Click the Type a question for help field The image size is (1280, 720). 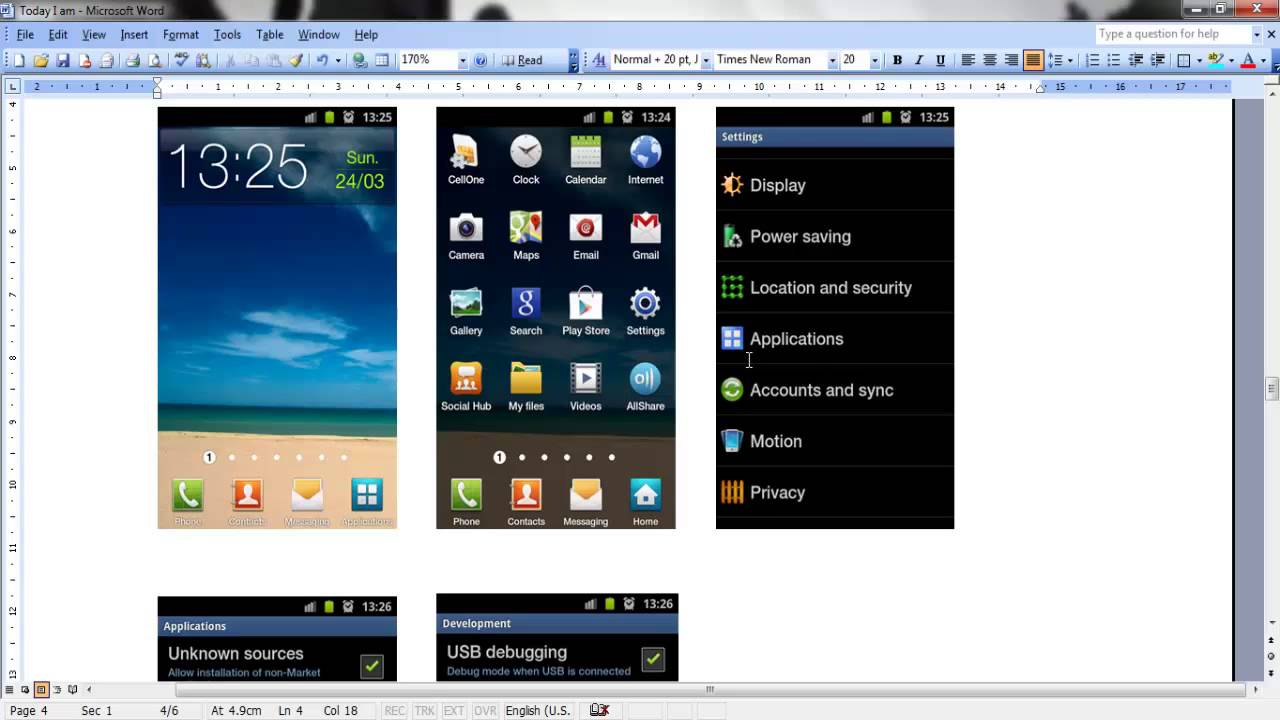(x=1170, y=33)
